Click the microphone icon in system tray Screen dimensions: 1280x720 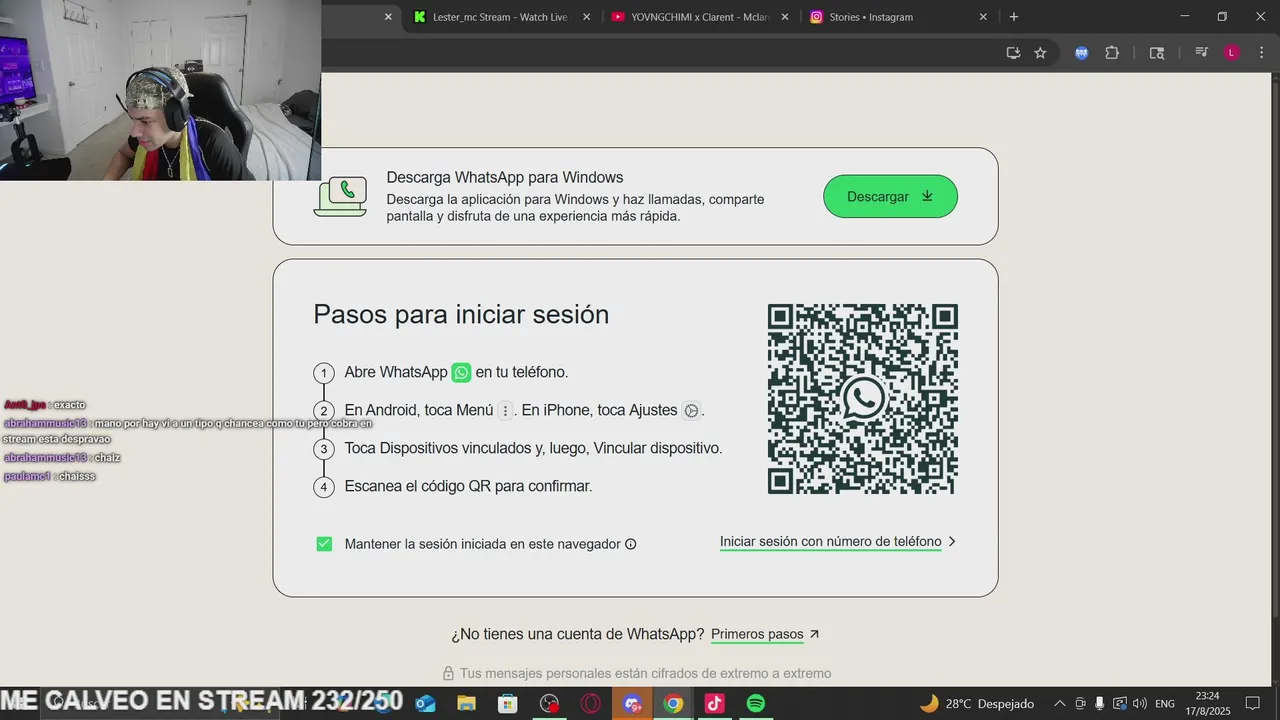pos(1099,704)
